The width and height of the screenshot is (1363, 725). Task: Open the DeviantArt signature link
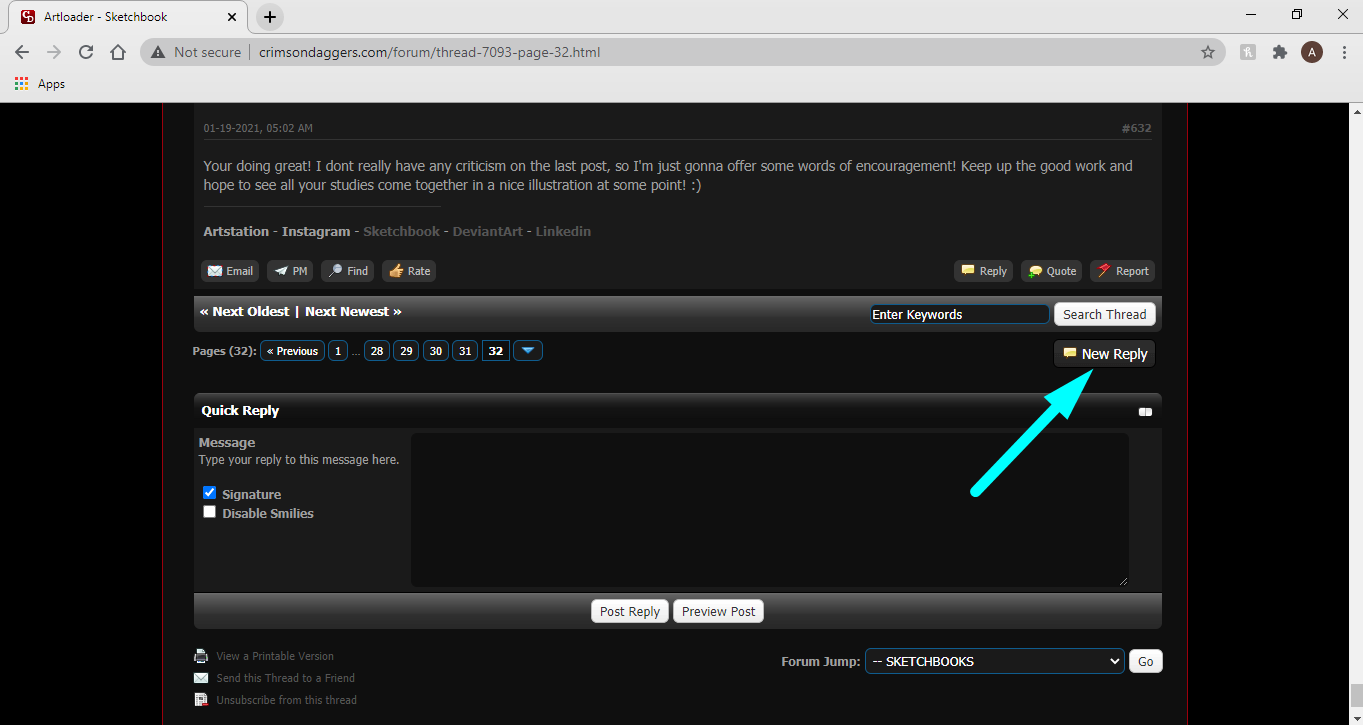pos(488,231)
